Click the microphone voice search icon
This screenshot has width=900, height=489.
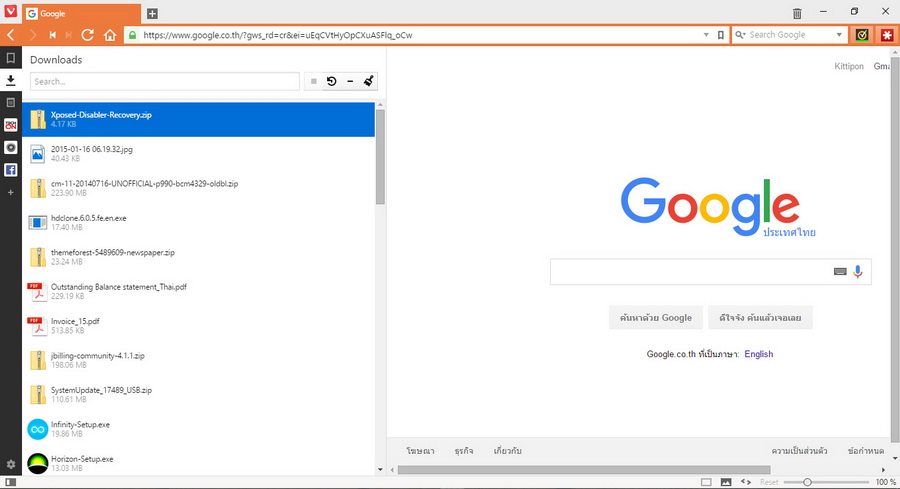click(858, 271)
